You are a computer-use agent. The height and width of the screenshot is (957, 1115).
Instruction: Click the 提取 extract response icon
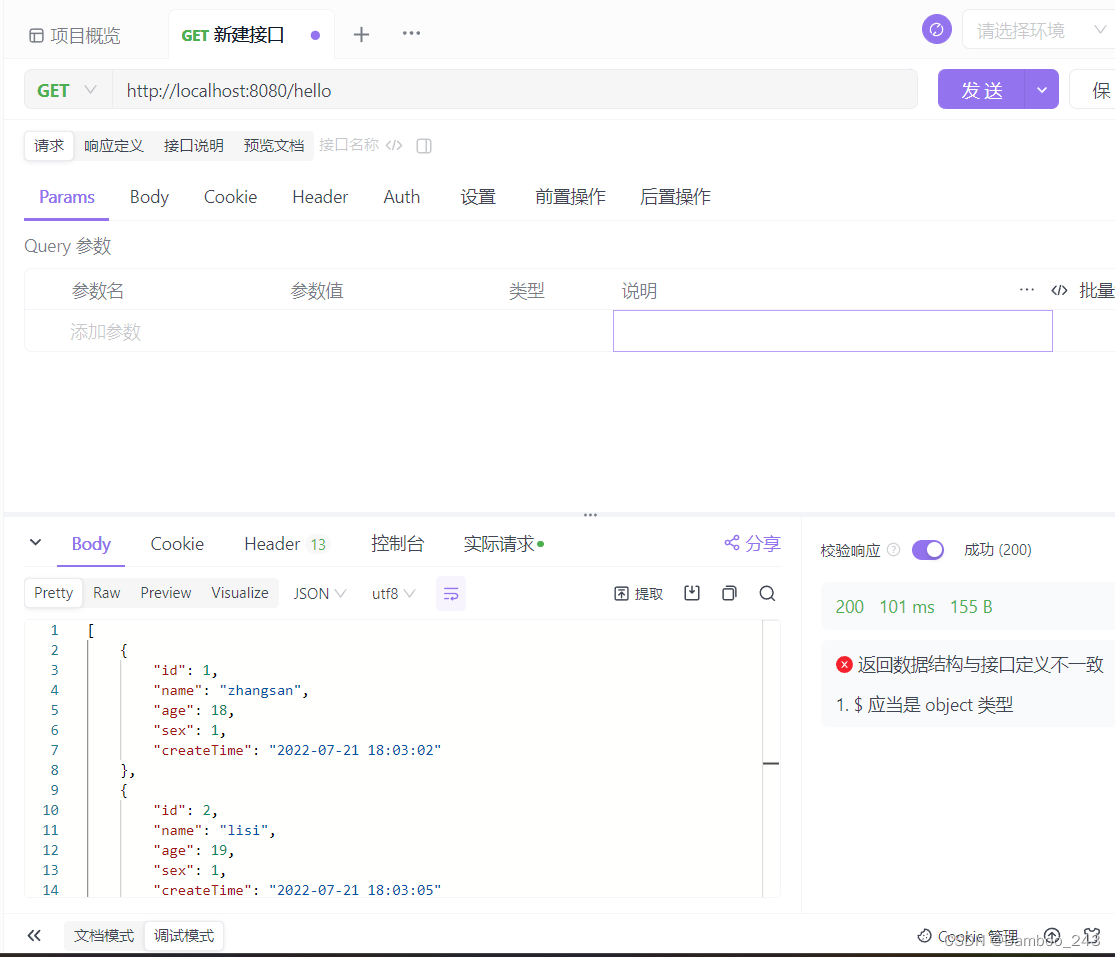[638, 592]
